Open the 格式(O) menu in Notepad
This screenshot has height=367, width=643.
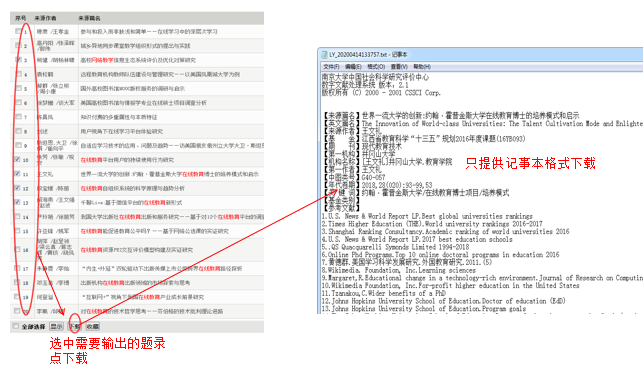click(376, 66)
